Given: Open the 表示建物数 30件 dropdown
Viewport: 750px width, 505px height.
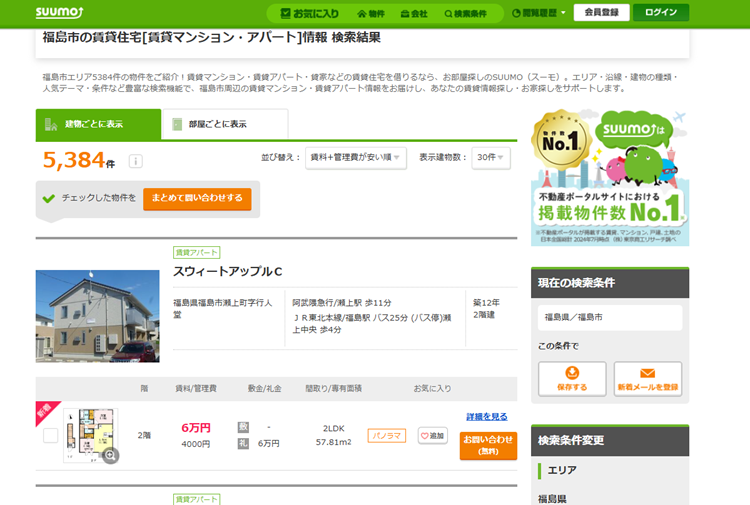Looking at the screenshot, I should [x=490, y=158].
